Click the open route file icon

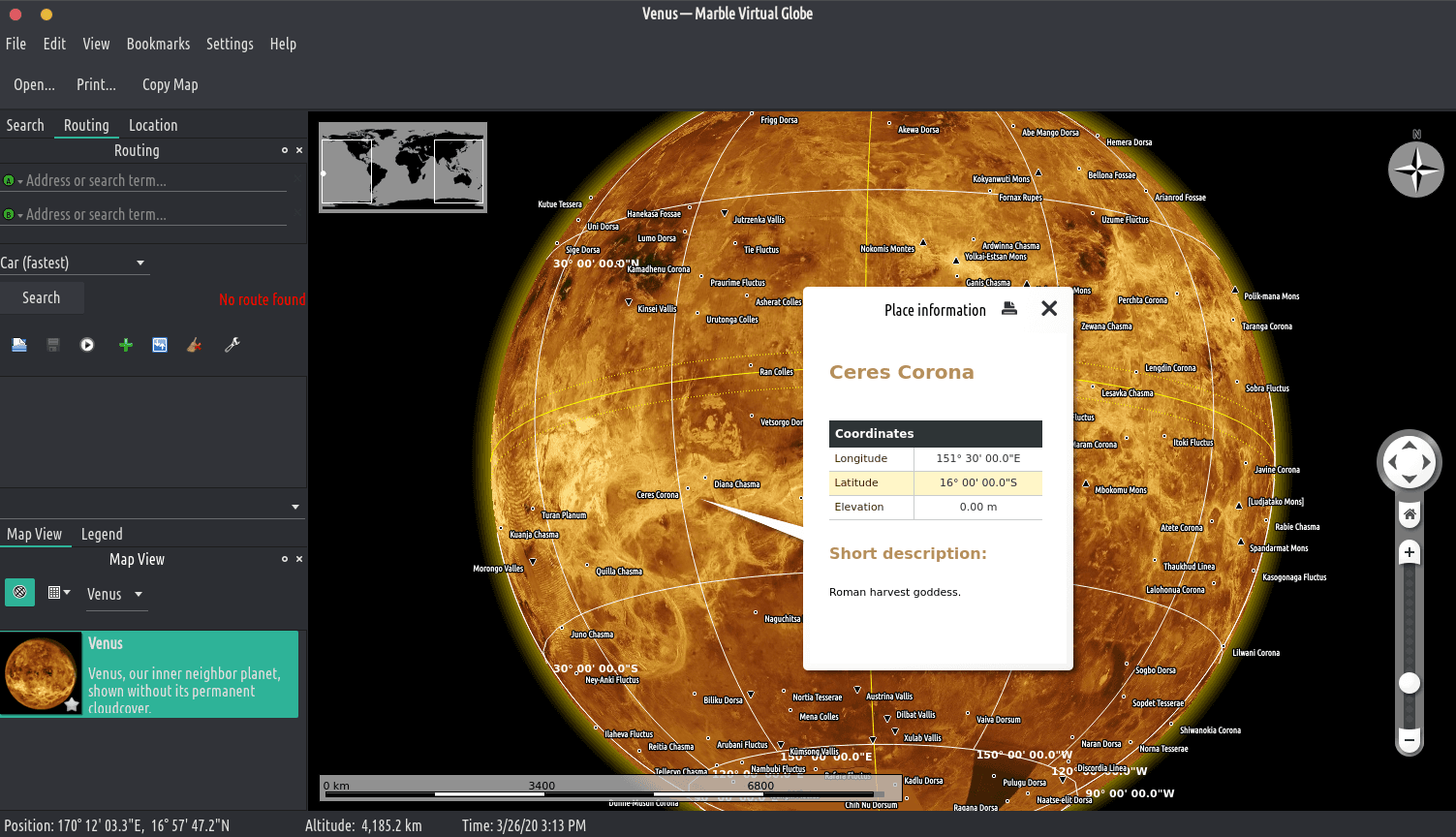pos(19,345)
